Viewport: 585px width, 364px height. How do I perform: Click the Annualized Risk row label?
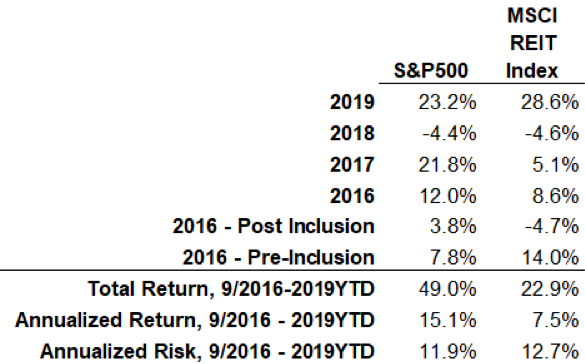[x=207, y=351]
